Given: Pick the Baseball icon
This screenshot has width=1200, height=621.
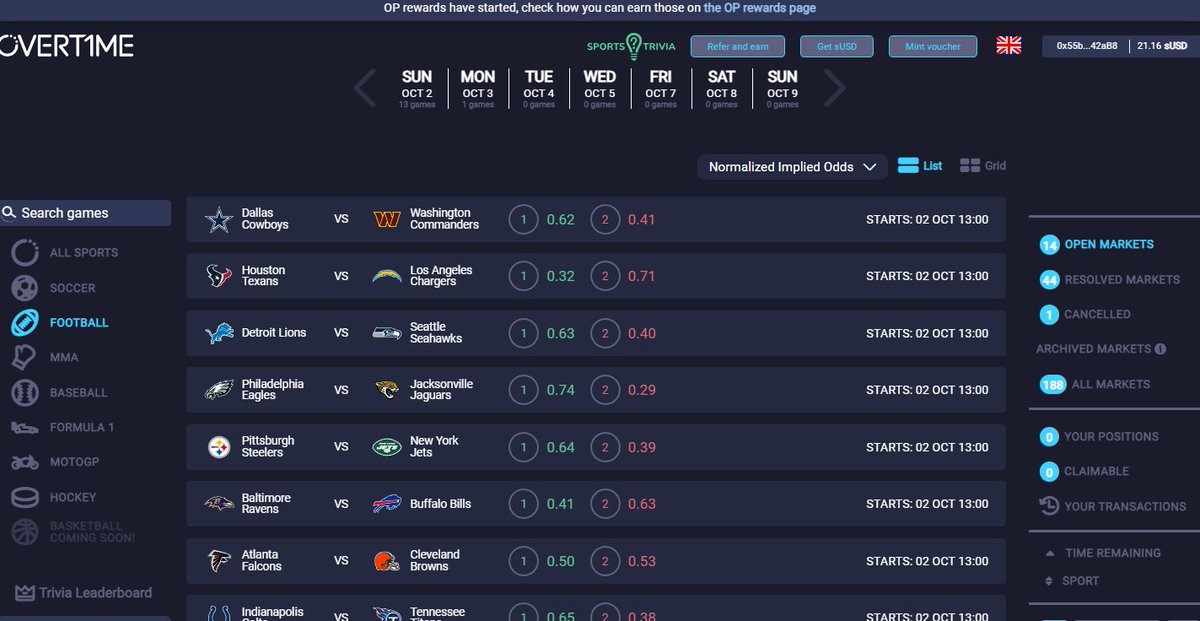Looking at the screenshot, I should [25, 393].
